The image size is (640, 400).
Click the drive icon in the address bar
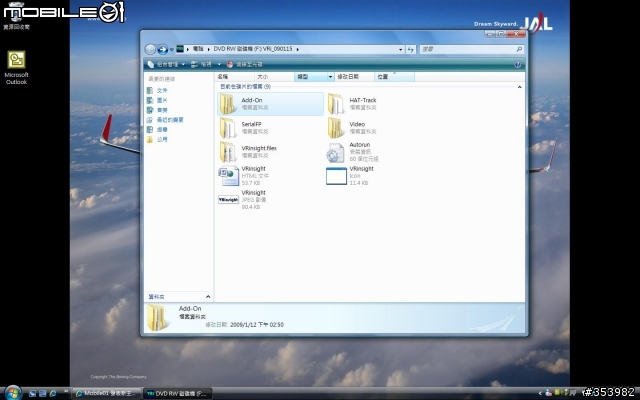coord(180,49)
